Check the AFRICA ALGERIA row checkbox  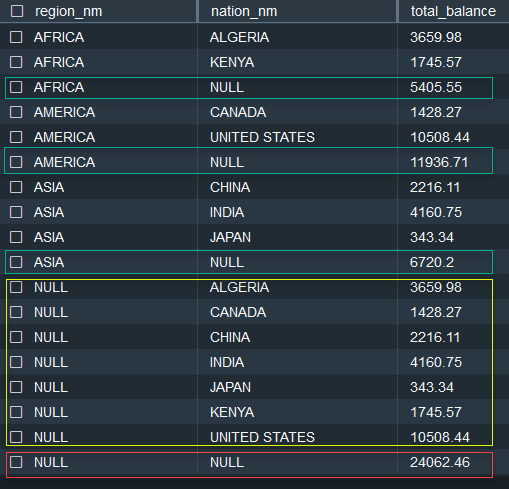tap(16, 37)
